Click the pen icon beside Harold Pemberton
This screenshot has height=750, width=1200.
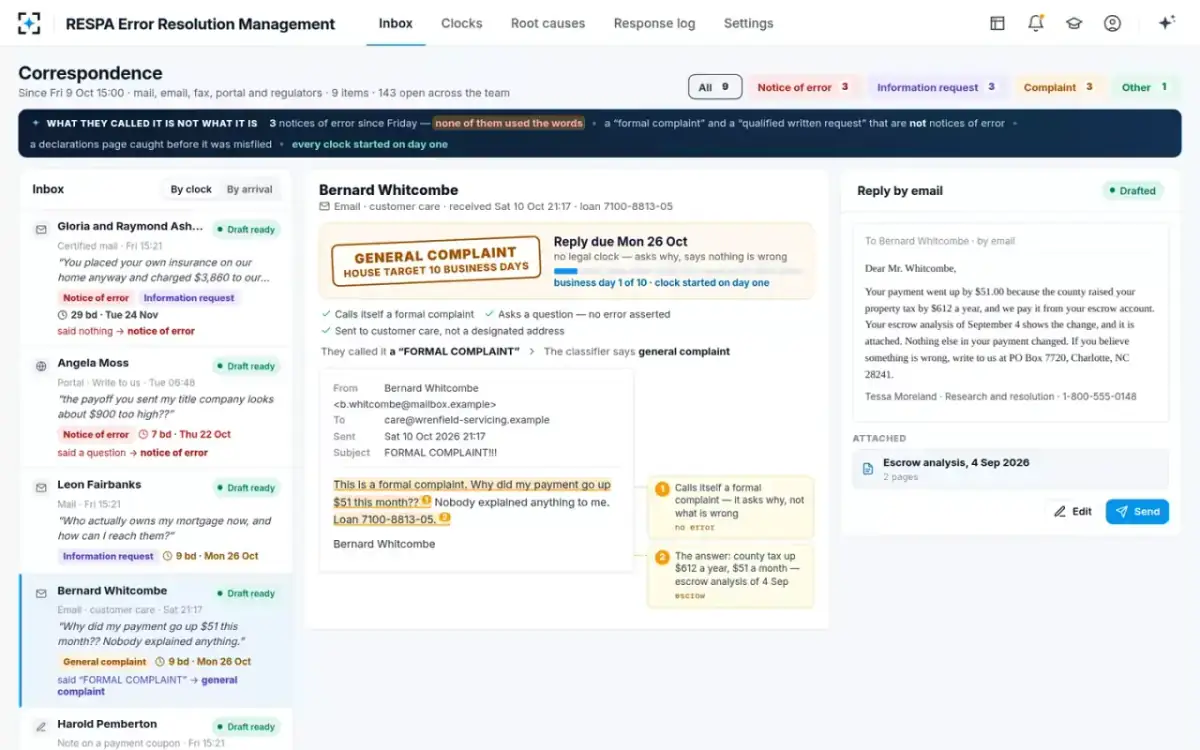(x=41, y=726)
